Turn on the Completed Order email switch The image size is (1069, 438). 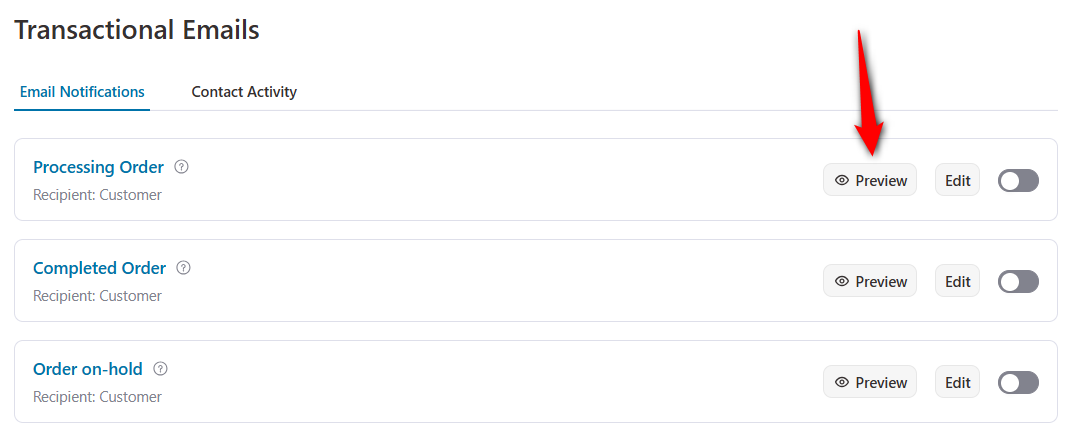tap(1019, 282)
